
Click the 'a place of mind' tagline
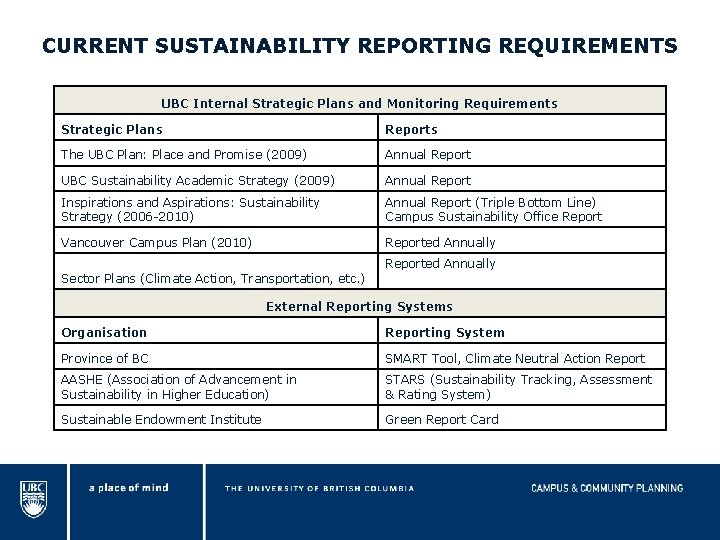click(129, 488)
